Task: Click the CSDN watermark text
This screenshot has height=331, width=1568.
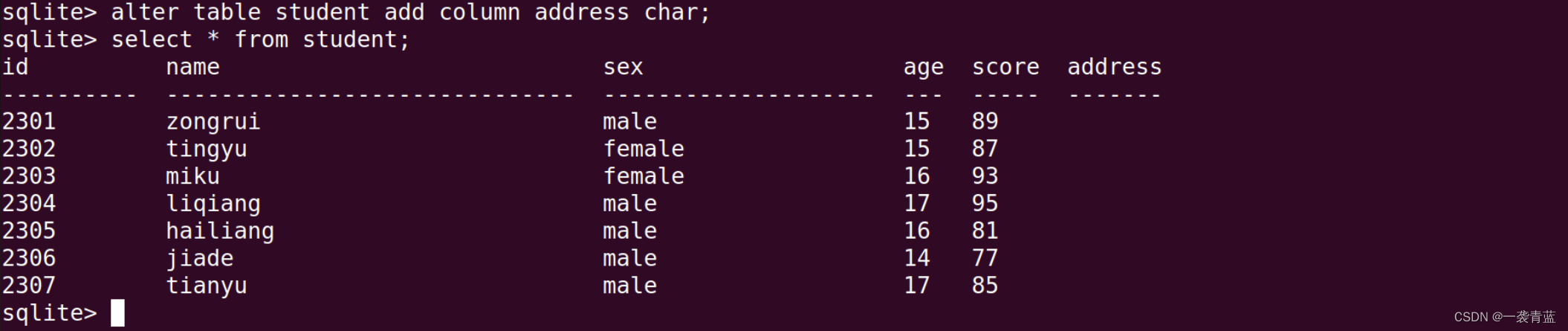Action: point(1504,317)
